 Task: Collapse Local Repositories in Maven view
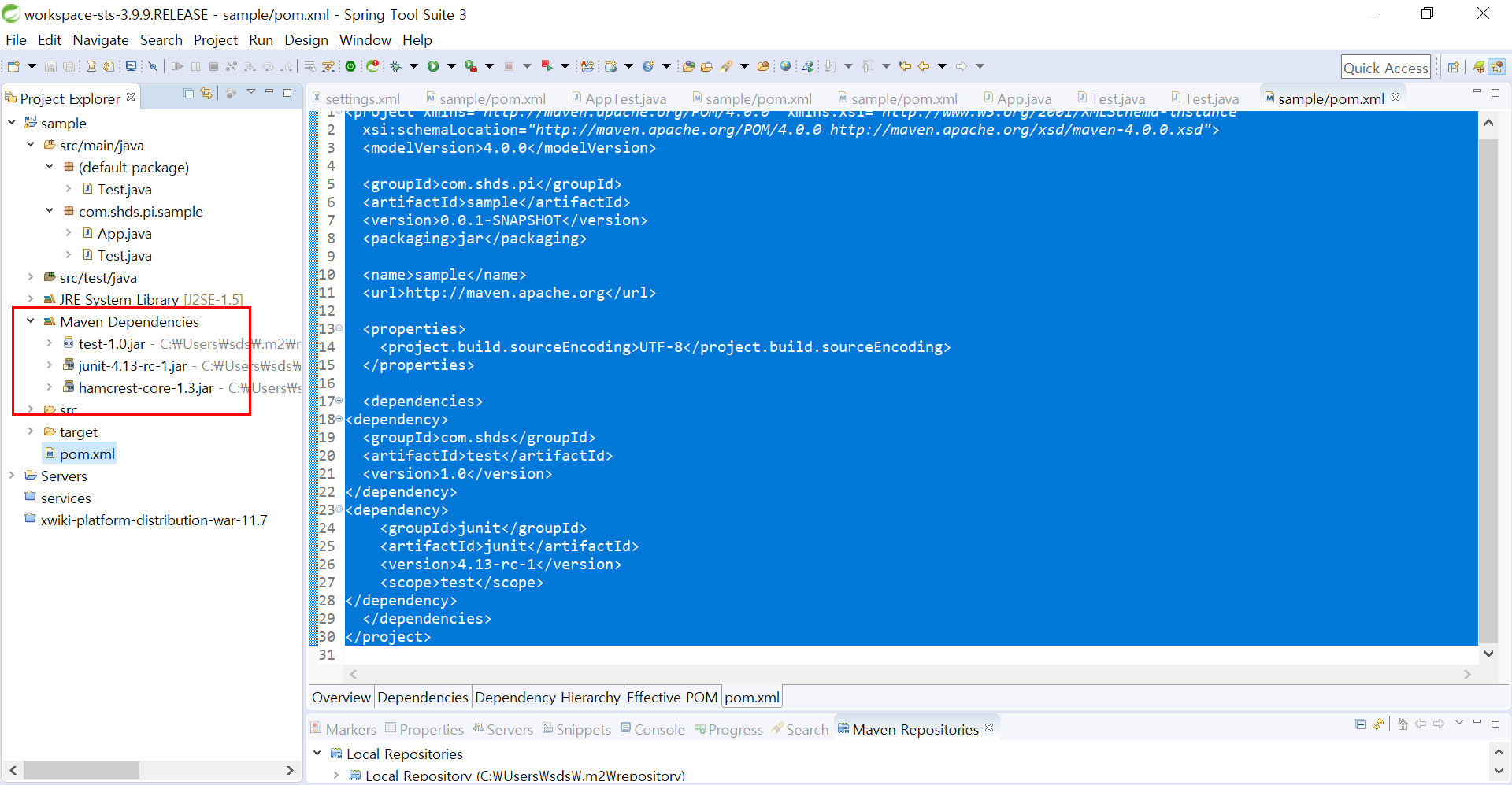[317, 754]
